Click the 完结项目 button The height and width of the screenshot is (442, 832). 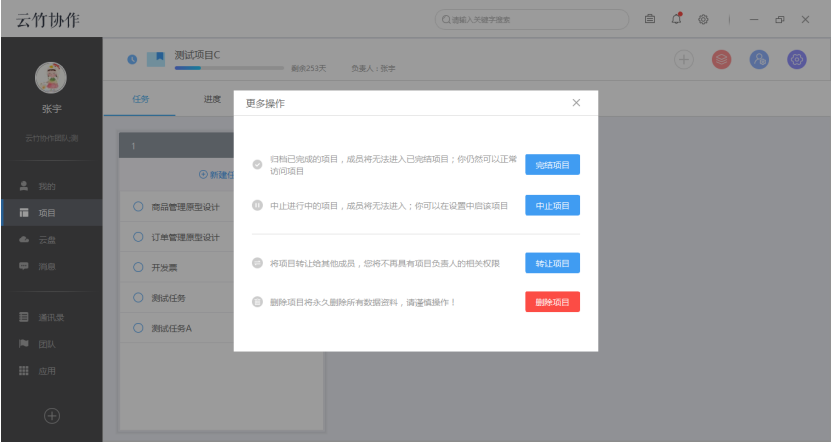pos(552,165)
